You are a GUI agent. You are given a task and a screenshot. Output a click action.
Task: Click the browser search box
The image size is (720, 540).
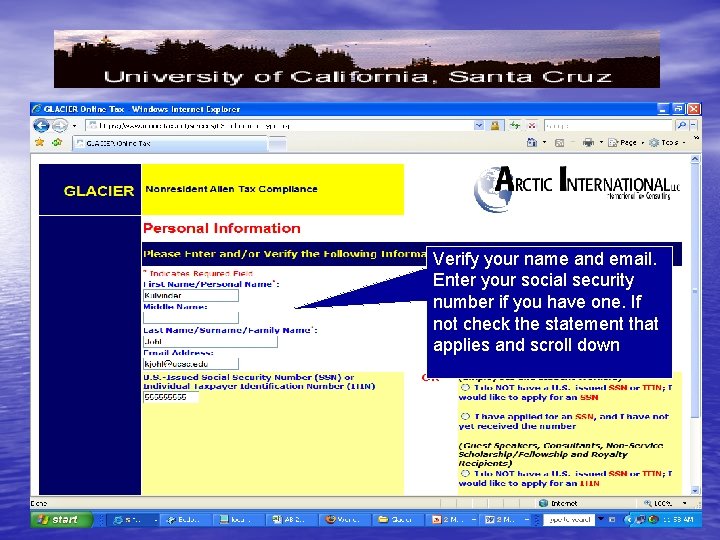(608, 125)
